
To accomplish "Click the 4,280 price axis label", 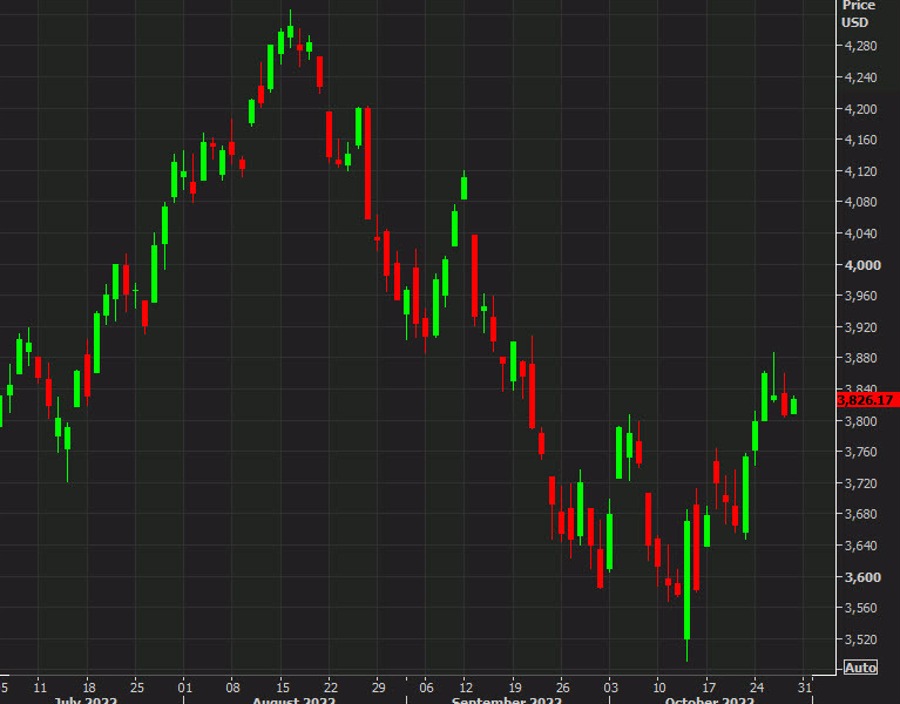I will click(861, 46).
